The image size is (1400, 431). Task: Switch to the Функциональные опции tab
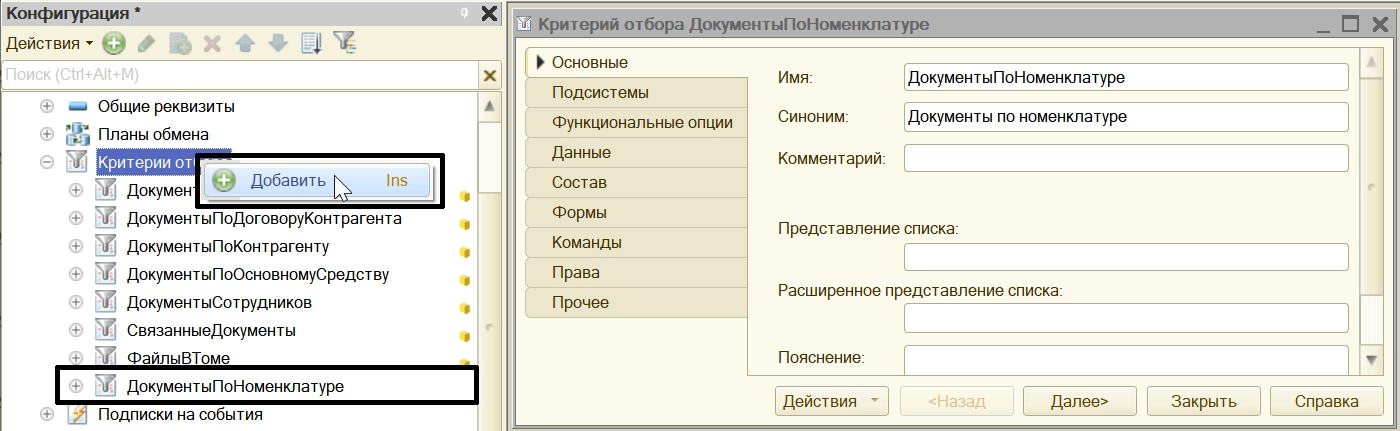click(x=636, y=123)
